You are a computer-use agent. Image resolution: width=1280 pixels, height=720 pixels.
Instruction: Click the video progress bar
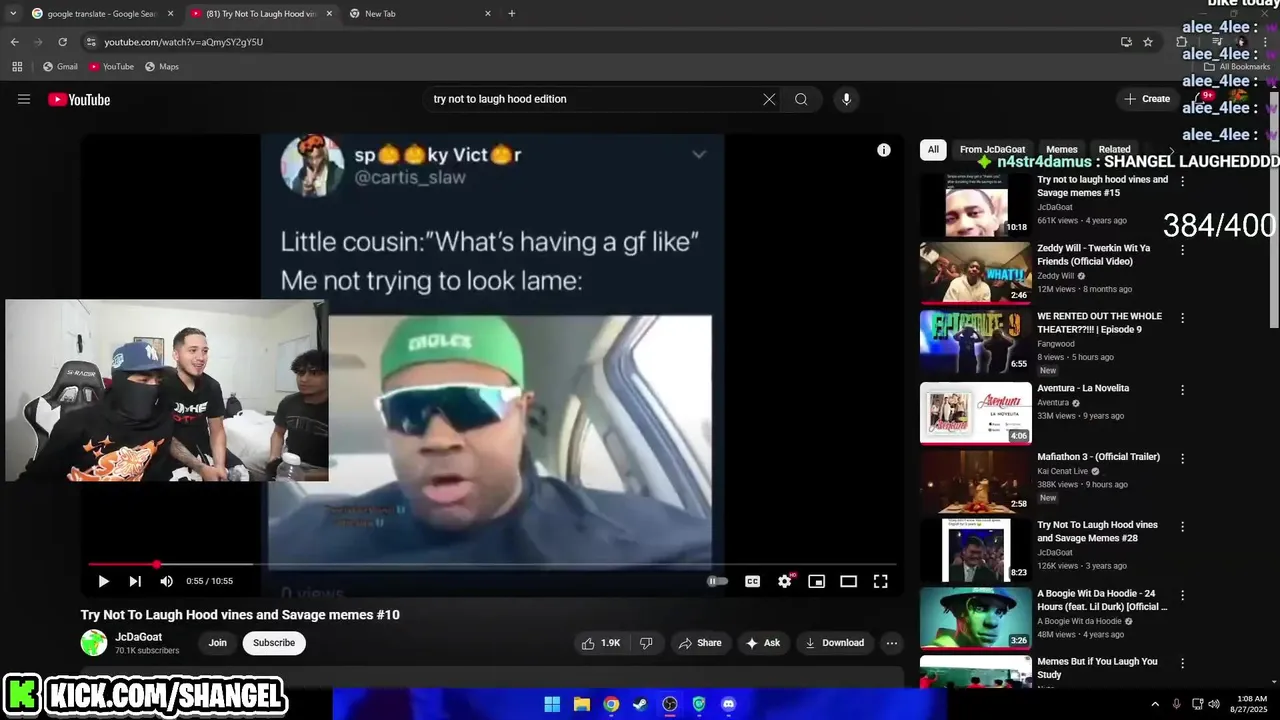(x=492, y=564)
